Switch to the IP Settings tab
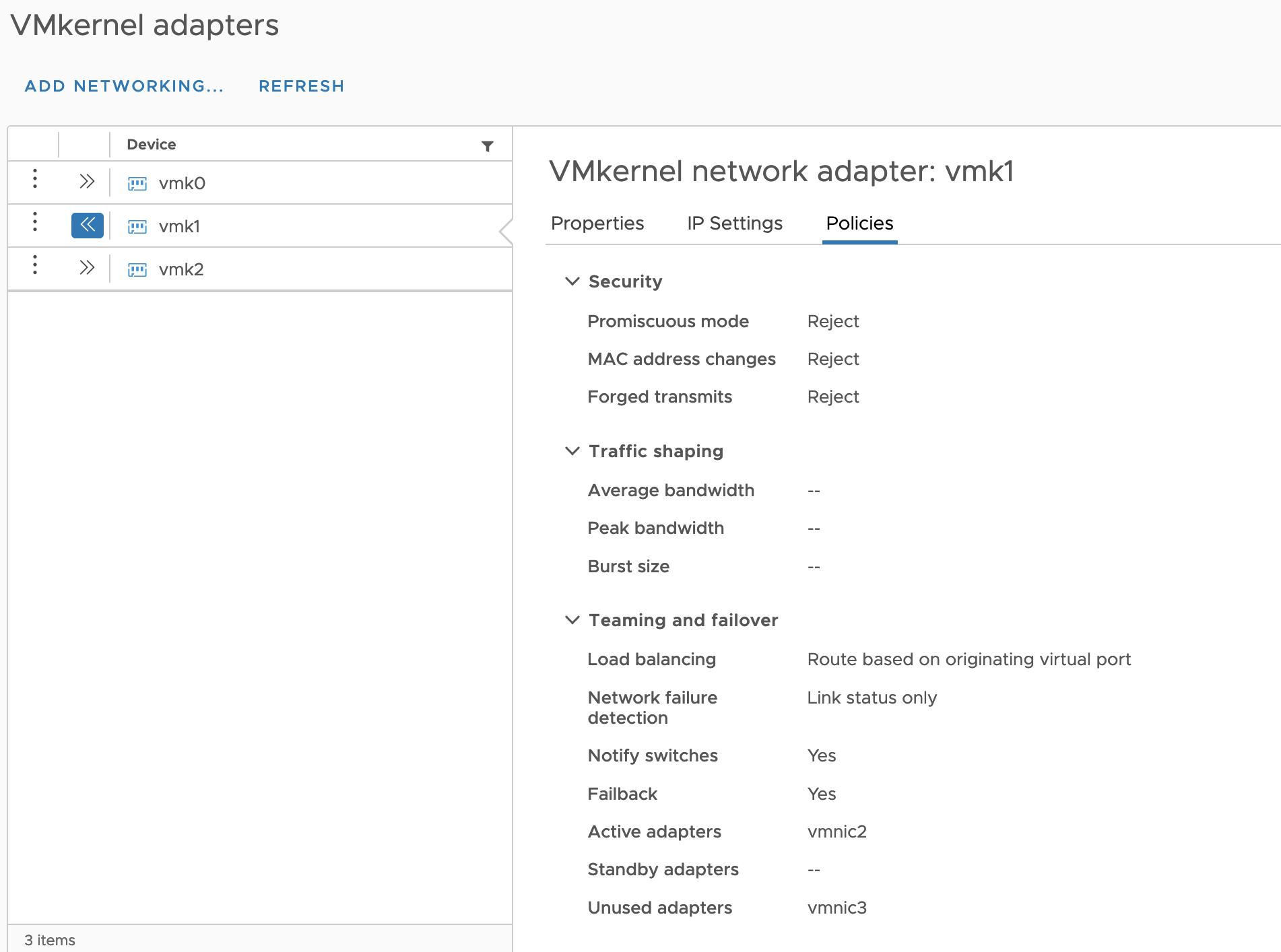The height and width of the screenshot is (952, 1281). point(735,224)
